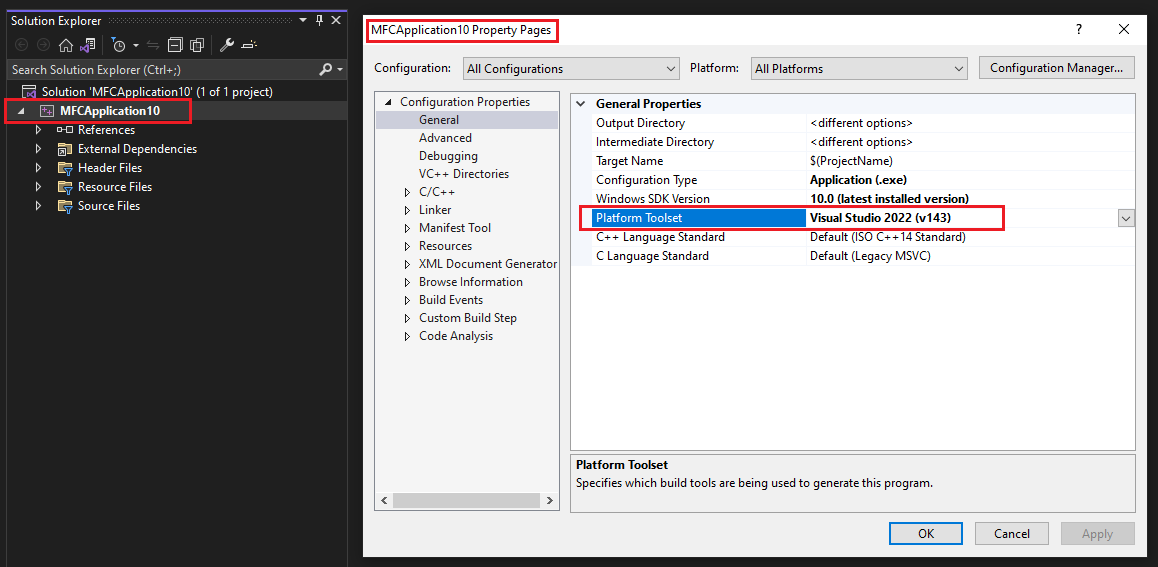Select Build Events tree item
Viewport: 1158px width, 567px height.
450,300
